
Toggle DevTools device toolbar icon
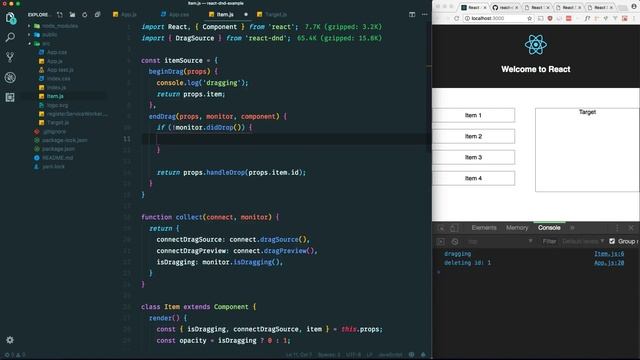tap(453, 228)
